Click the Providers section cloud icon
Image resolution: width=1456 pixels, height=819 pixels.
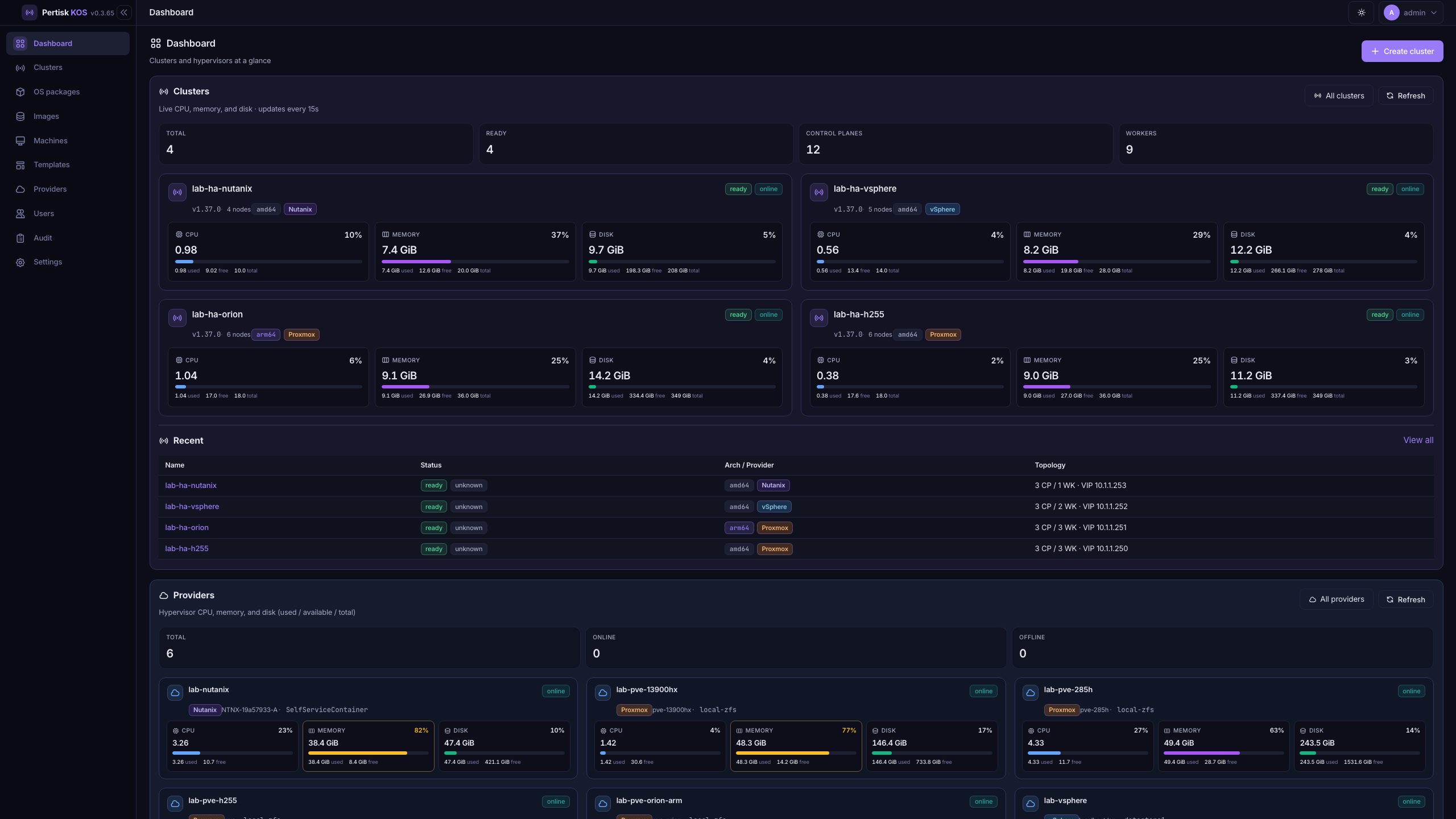tap(164, 595)
